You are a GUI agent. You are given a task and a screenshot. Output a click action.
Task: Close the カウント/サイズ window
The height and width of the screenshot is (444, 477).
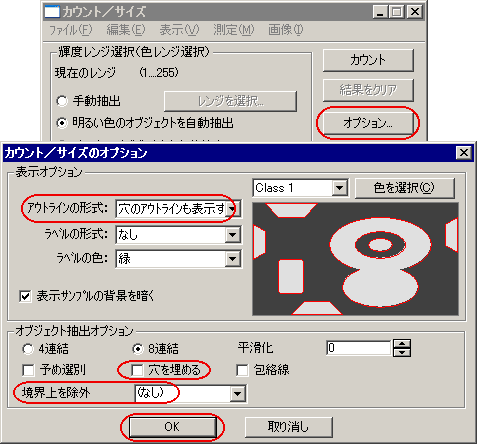click(415, 12)
